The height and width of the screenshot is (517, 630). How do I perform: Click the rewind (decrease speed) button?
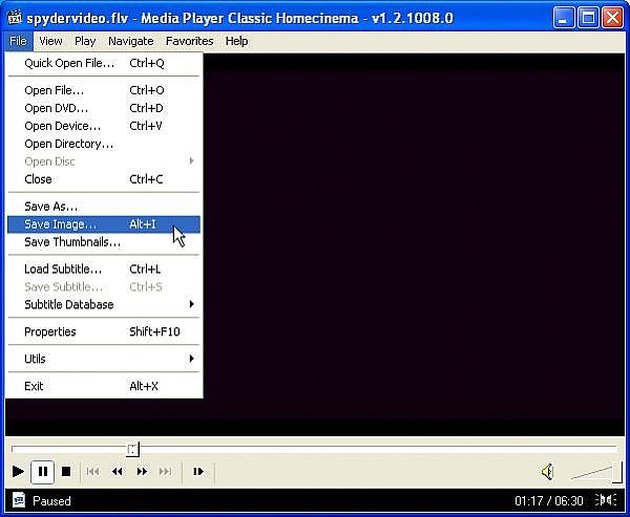(x=117, y=471)
